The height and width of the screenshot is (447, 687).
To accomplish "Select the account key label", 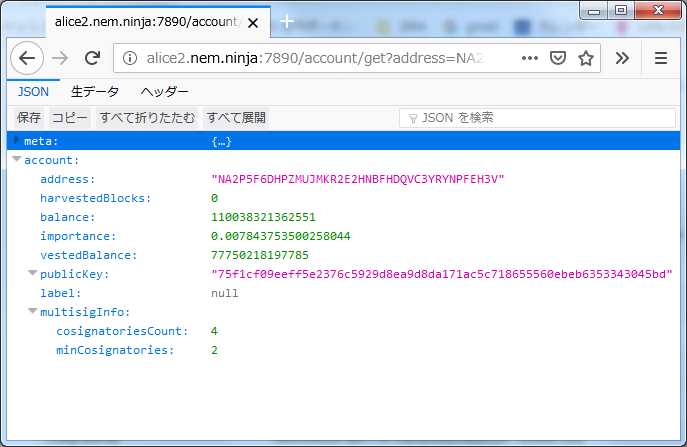I will 51,160.
